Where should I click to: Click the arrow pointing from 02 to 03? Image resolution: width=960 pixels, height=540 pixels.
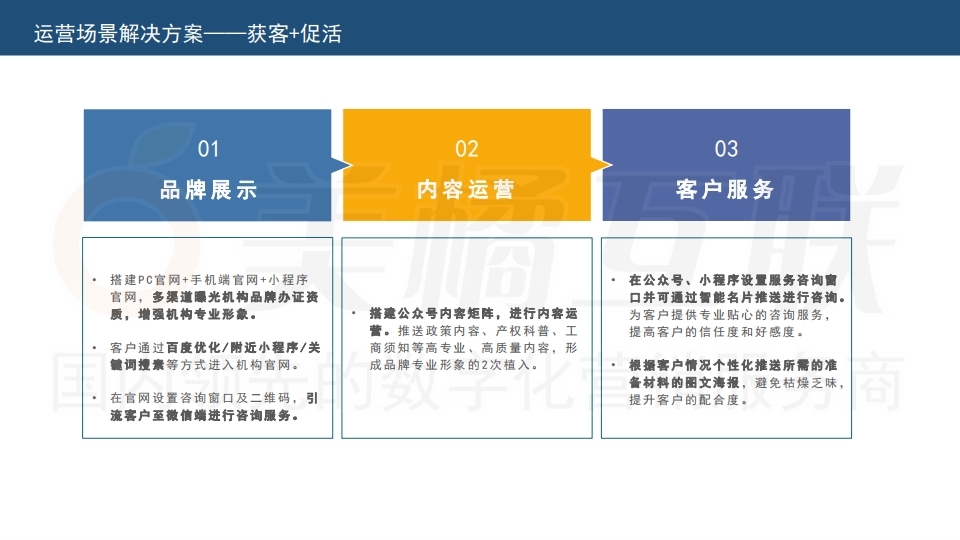tap(601, 165)
